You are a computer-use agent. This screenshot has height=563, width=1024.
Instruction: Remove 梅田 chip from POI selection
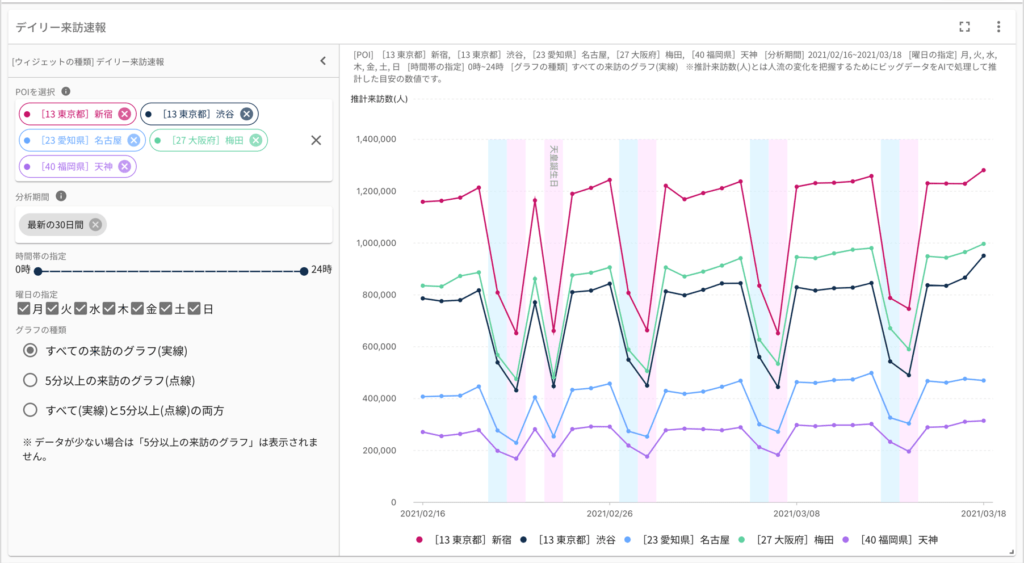pyautogui.click(x=256, y=140)
